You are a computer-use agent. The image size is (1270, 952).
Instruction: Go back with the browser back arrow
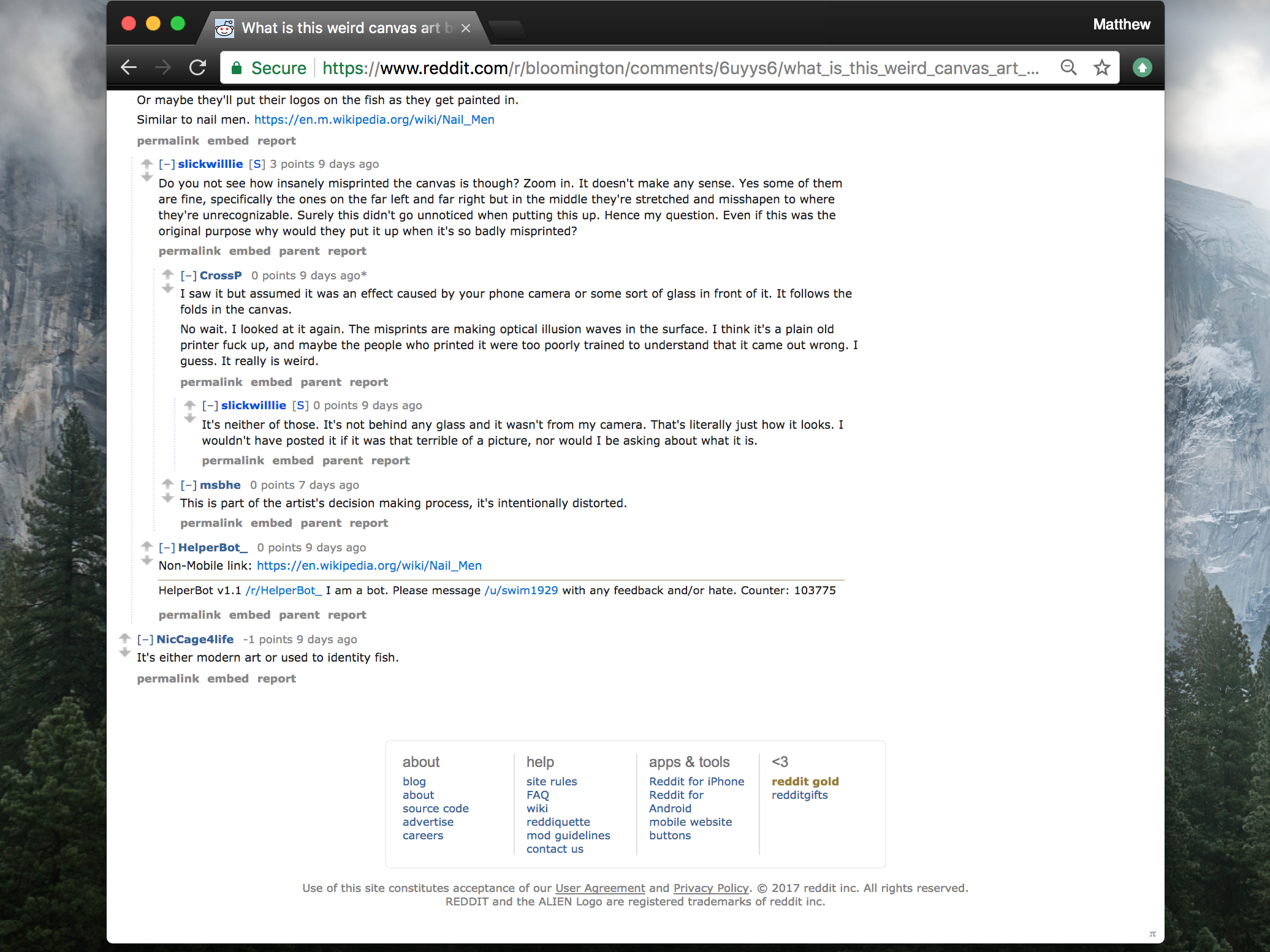[129, 67]
